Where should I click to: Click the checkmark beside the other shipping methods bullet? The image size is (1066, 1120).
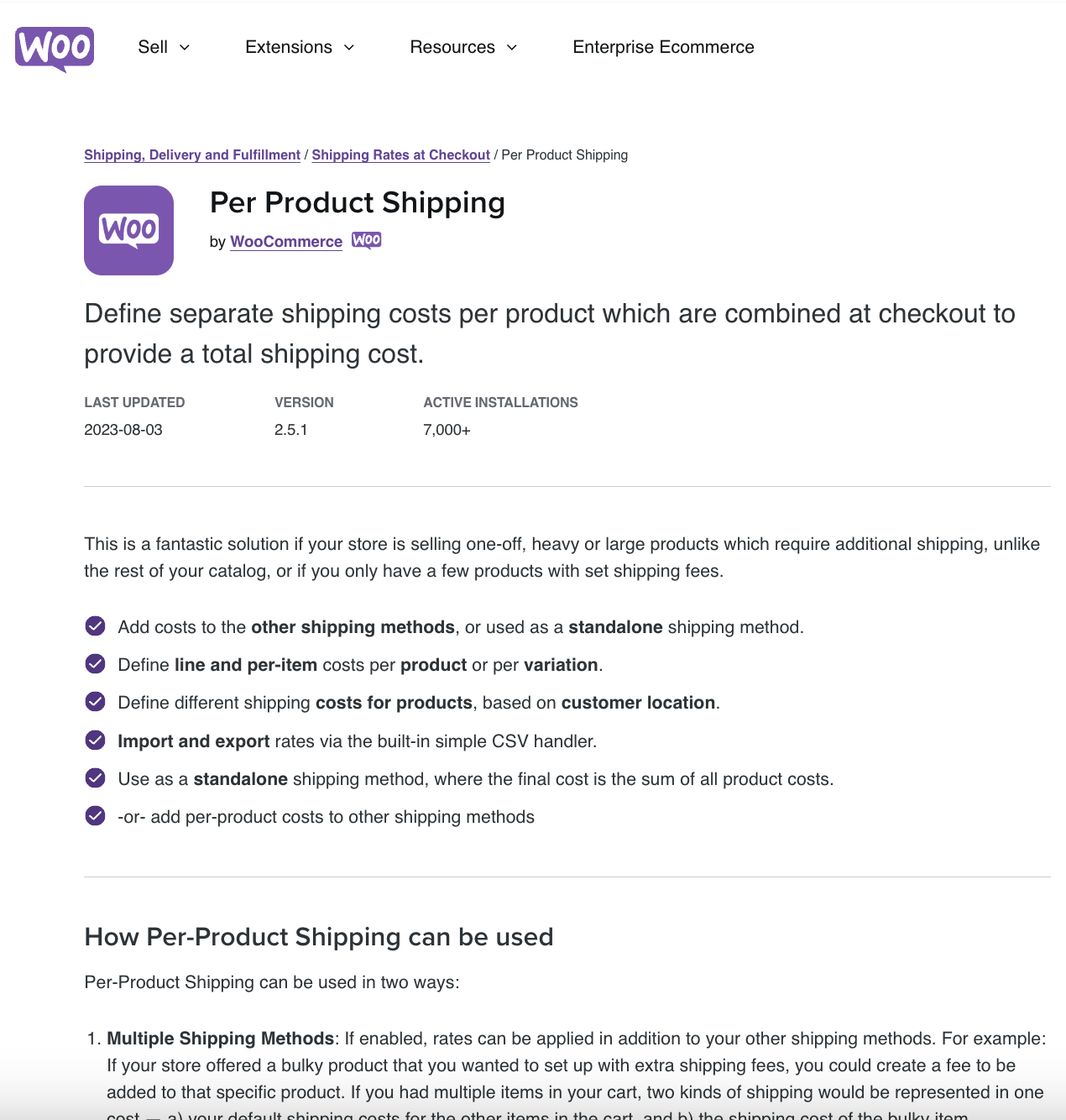(95, 625)
